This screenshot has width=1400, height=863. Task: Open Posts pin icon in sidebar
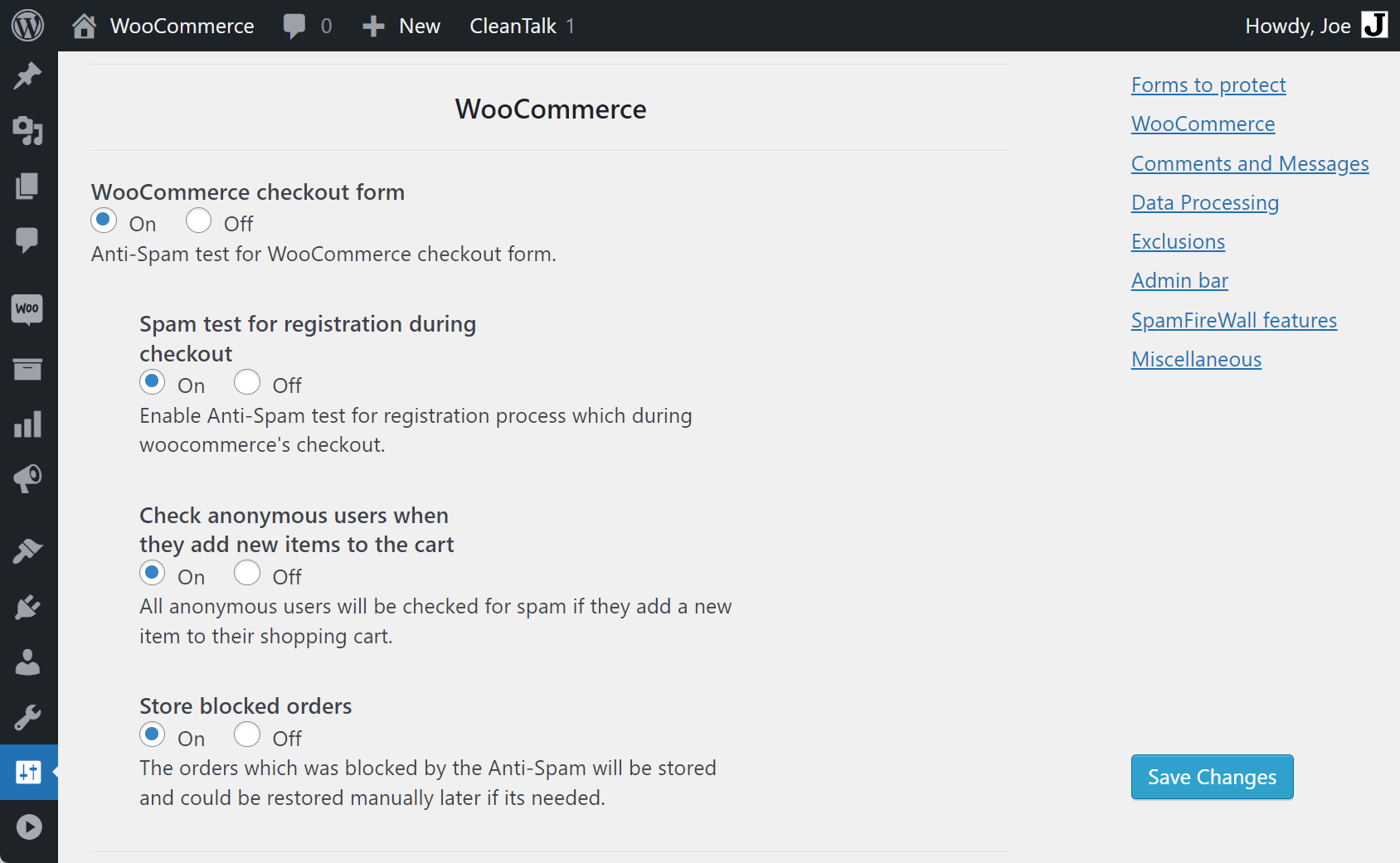coord(27,76)
